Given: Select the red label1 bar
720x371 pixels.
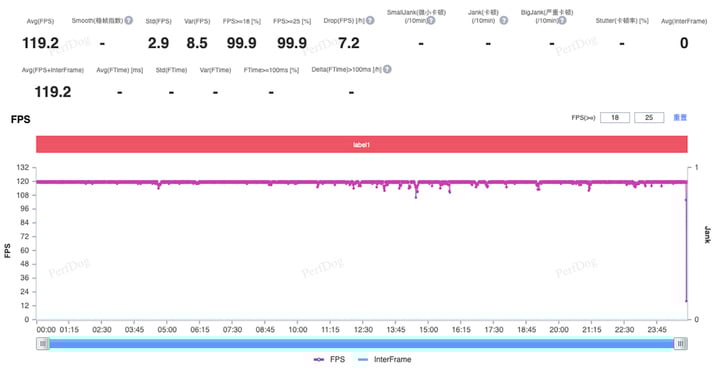Looking at the screenshot, I should (362, 144).
